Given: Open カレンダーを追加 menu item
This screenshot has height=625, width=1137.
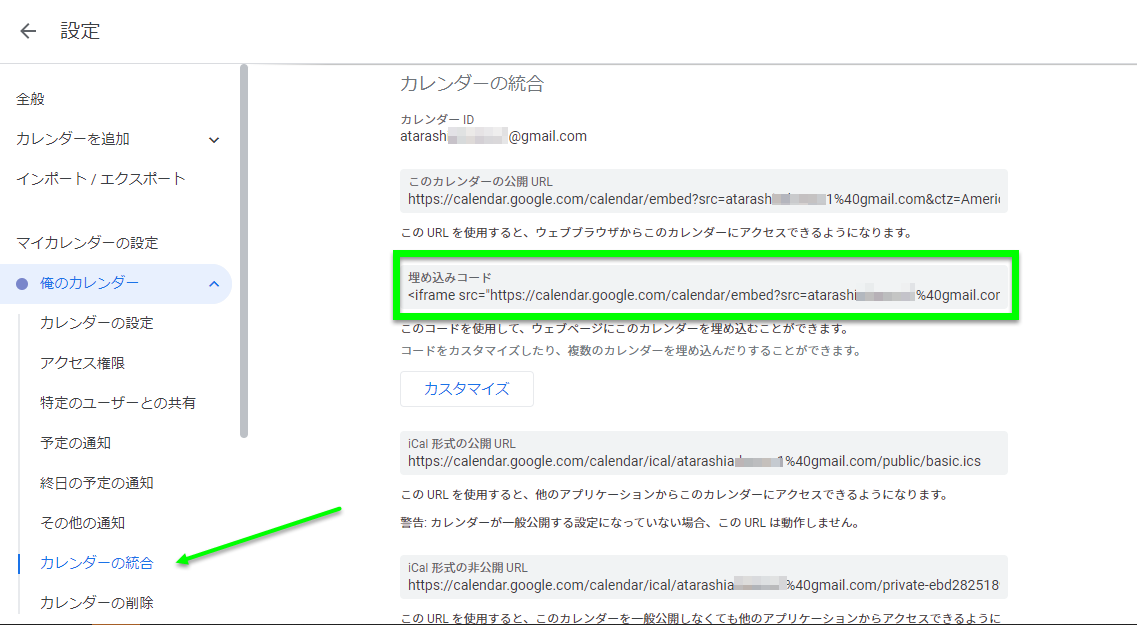Looking at the screenshot, I should pyautogui.click(x=73, y=139).
